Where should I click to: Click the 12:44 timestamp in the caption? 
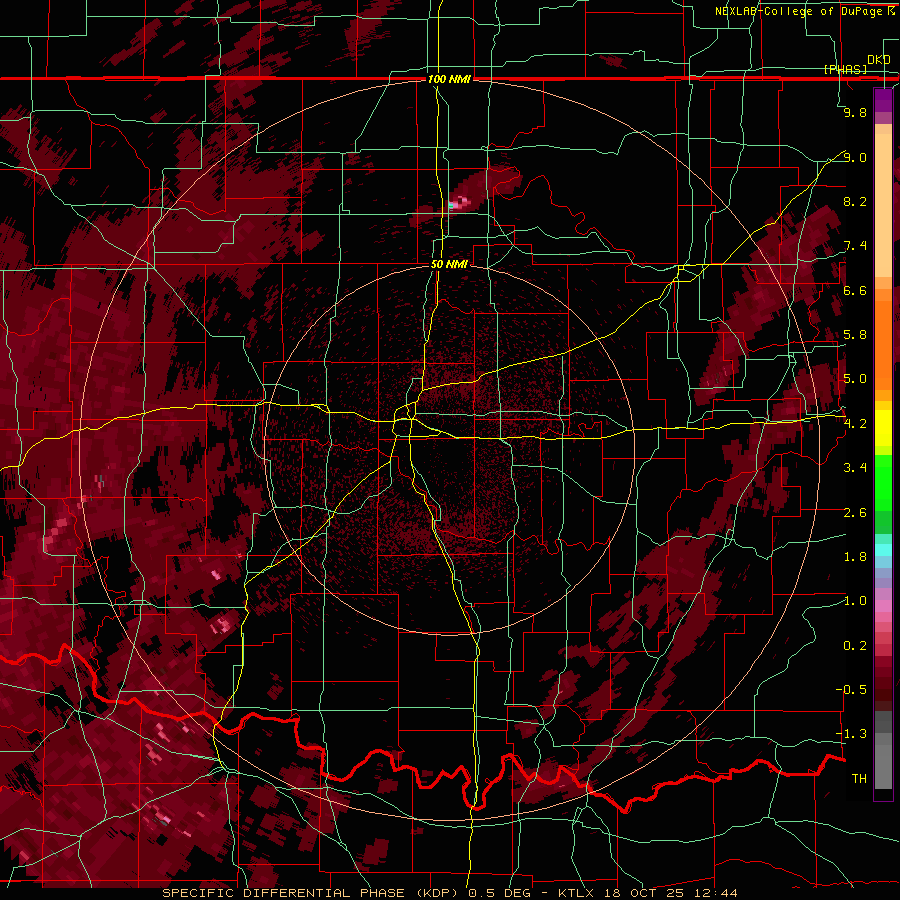pos(718,893)
